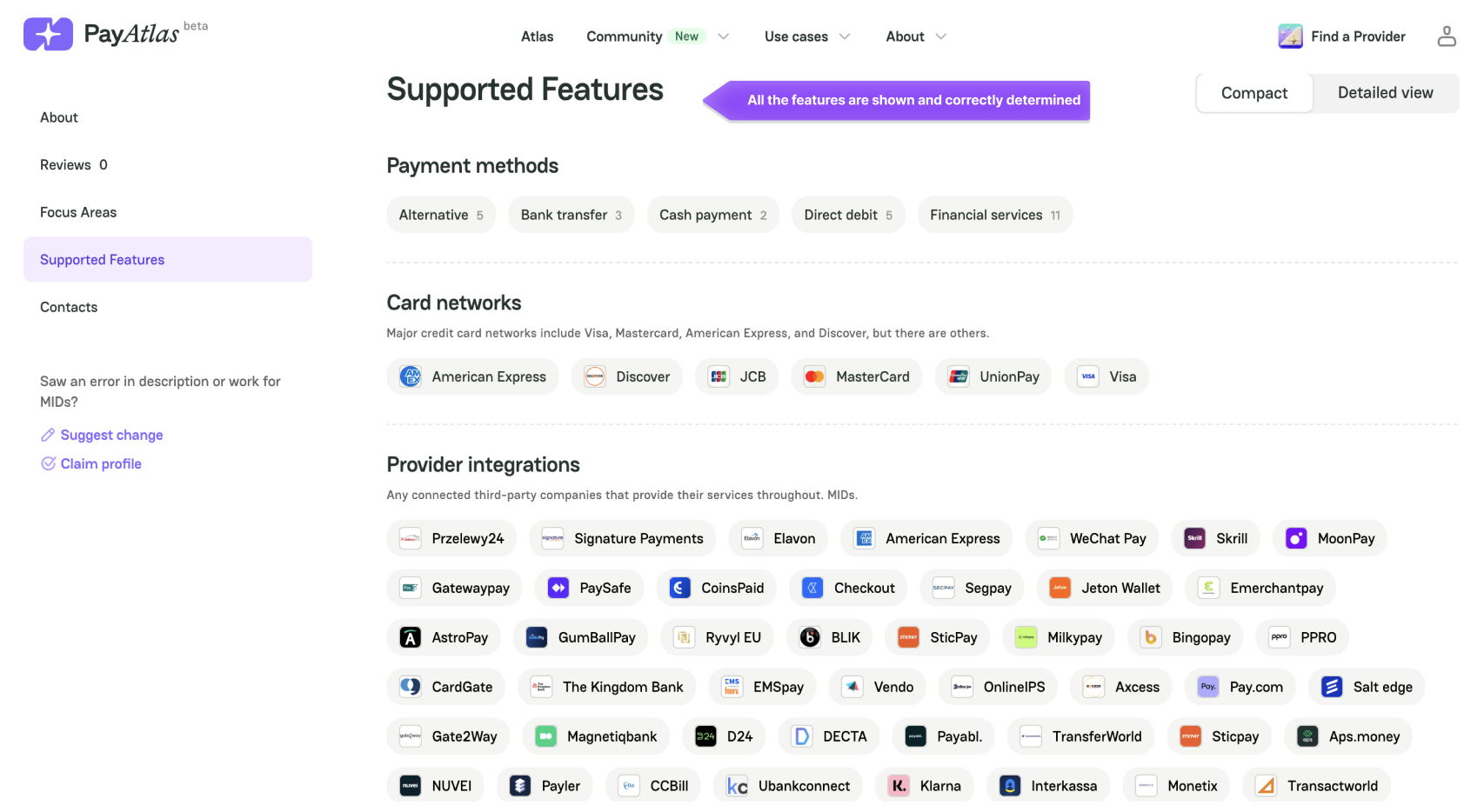Click the Claim profile link
Image resolution: width=1484 pixels, height=812 pixels.
pos(101,463)
